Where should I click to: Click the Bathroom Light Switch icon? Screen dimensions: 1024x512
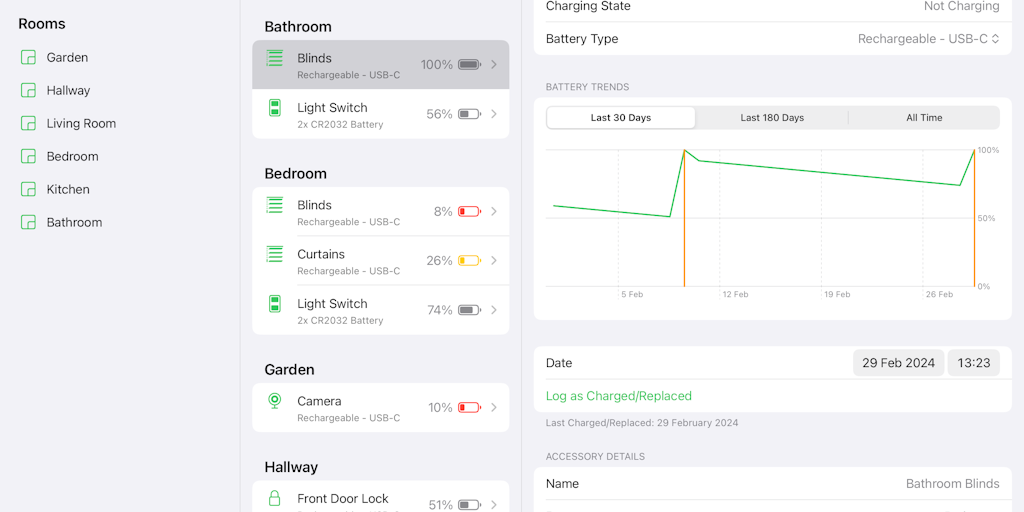275,108
